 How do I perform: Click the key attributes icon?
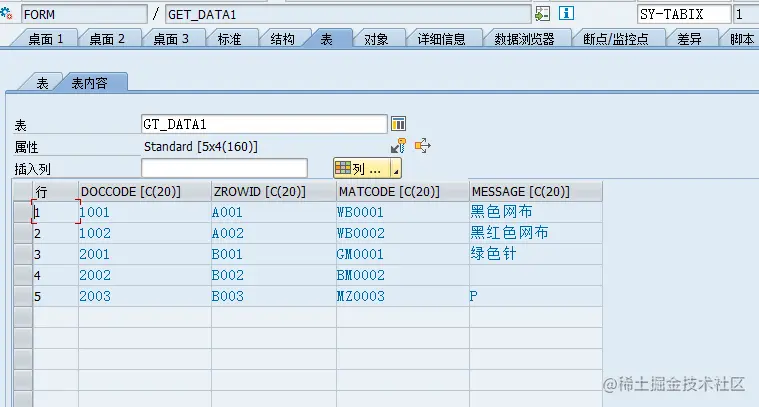(x=398, y=146)
